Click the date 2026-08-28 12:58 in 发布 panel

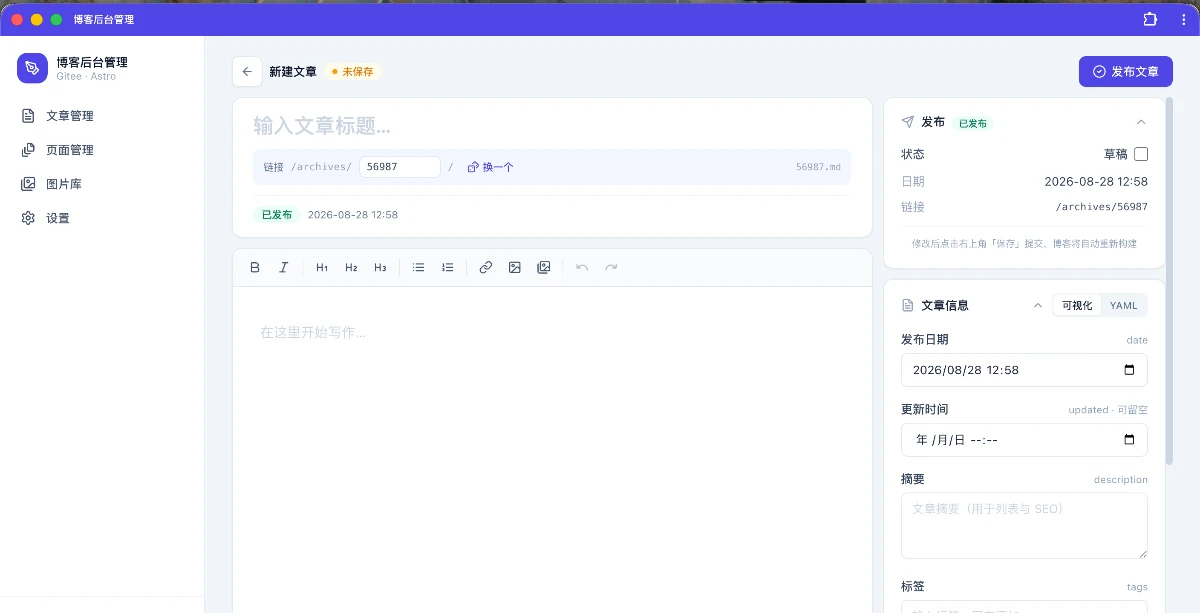1096,182
